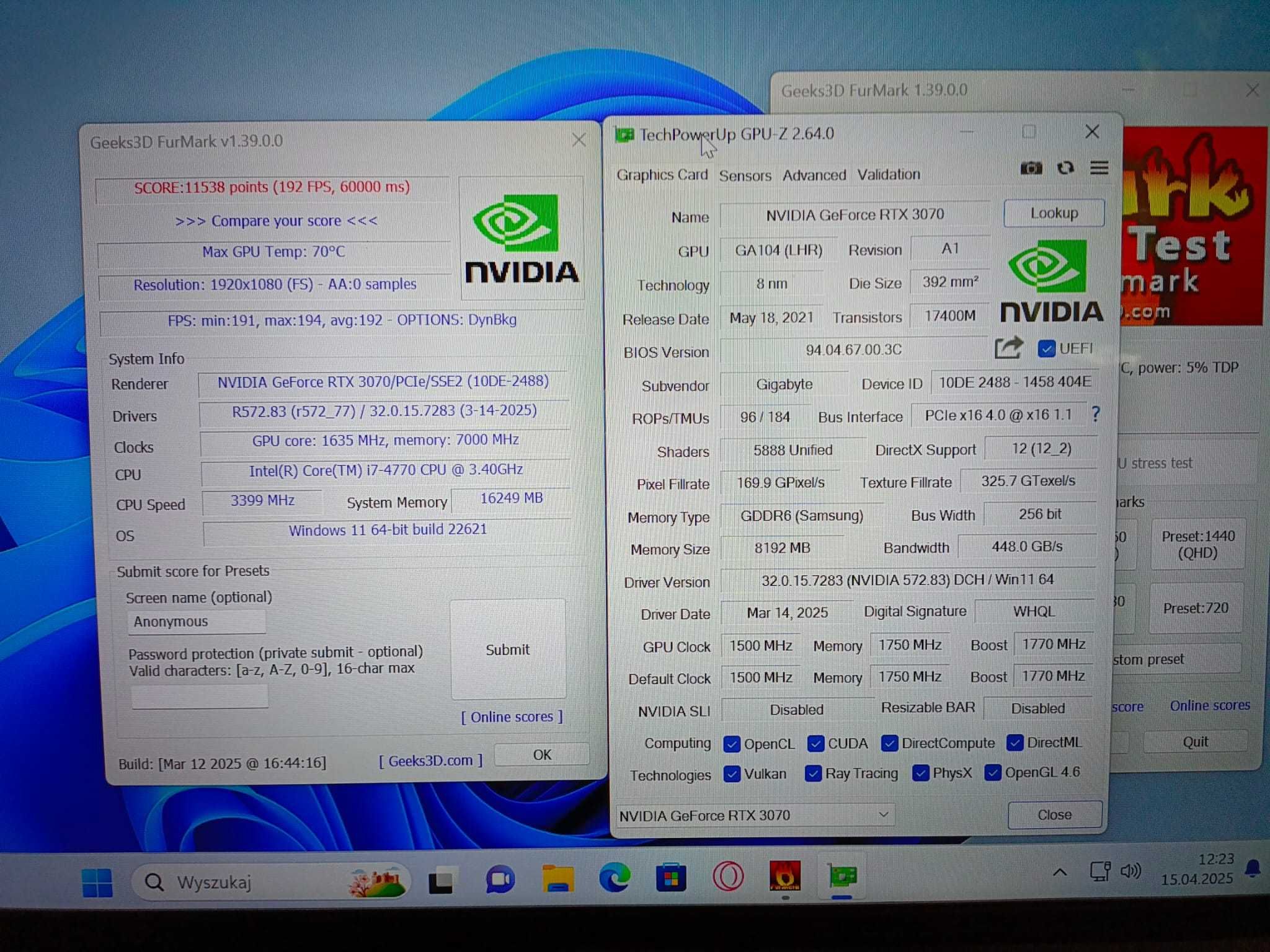
Task: Toggle the OpenCL checkbox
Action: (x=732, y=744)
